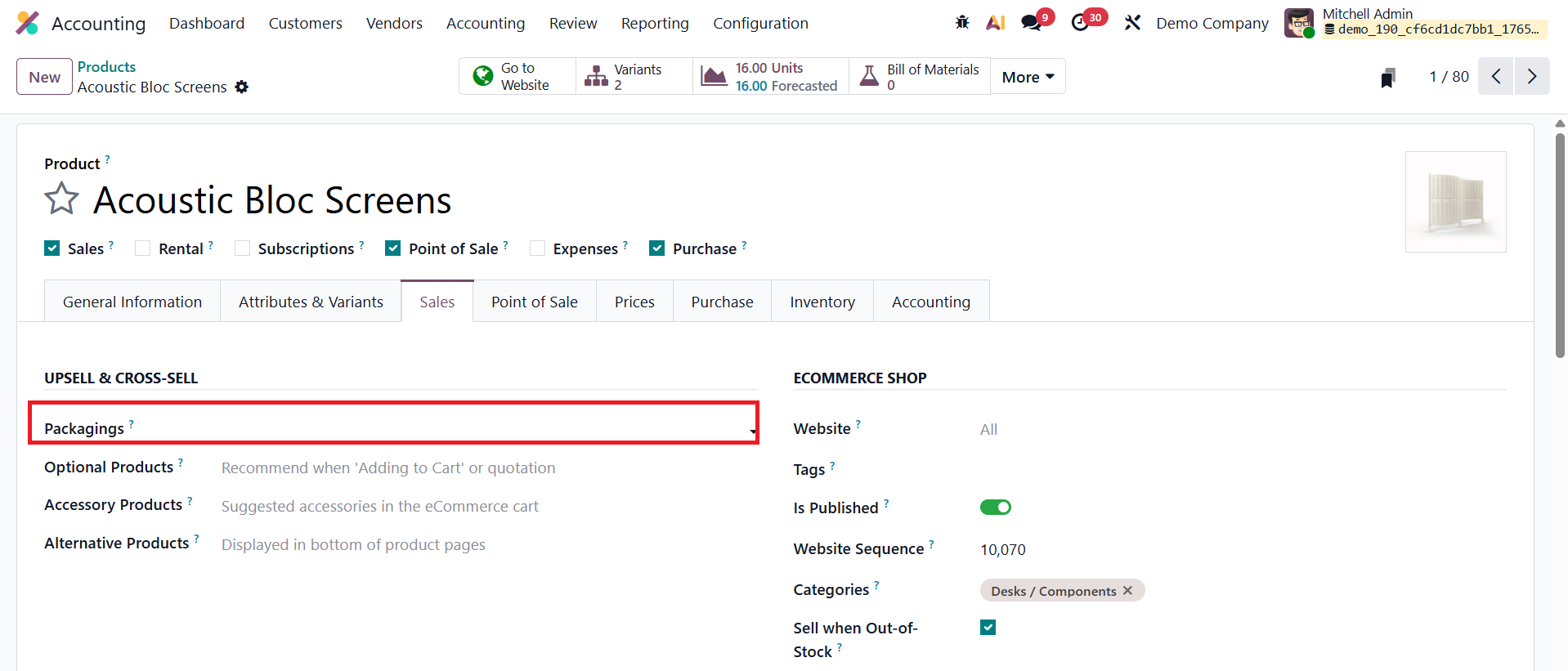
Task: Click the bug debug icon
Action: point(962,23)
